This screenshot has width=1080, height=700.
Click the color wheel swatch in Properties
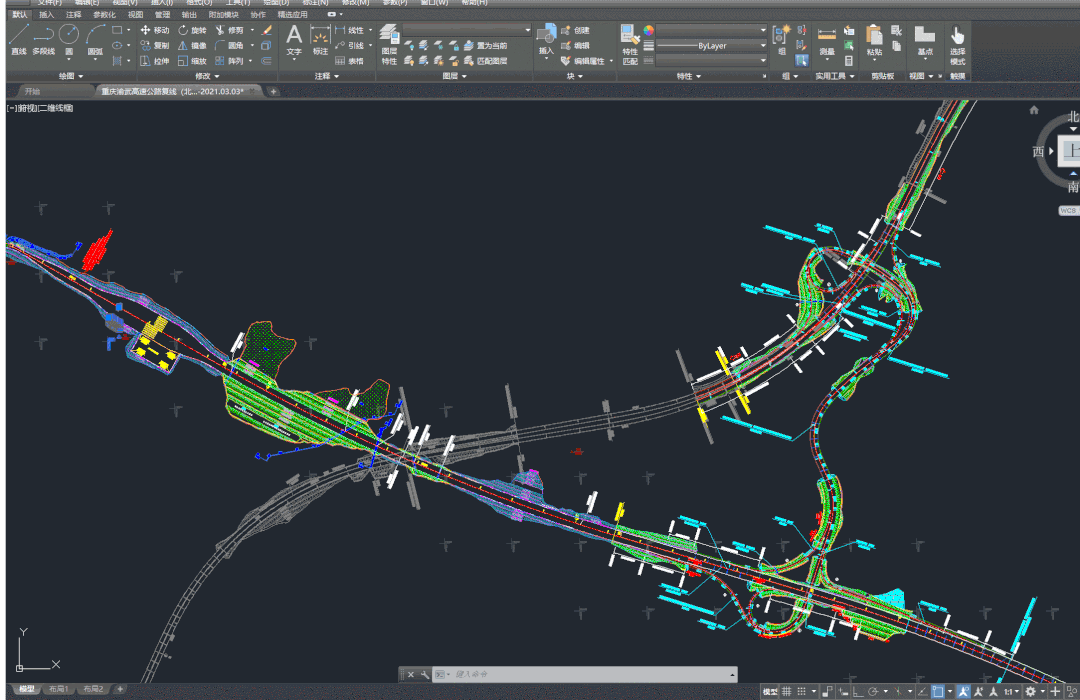648,30
